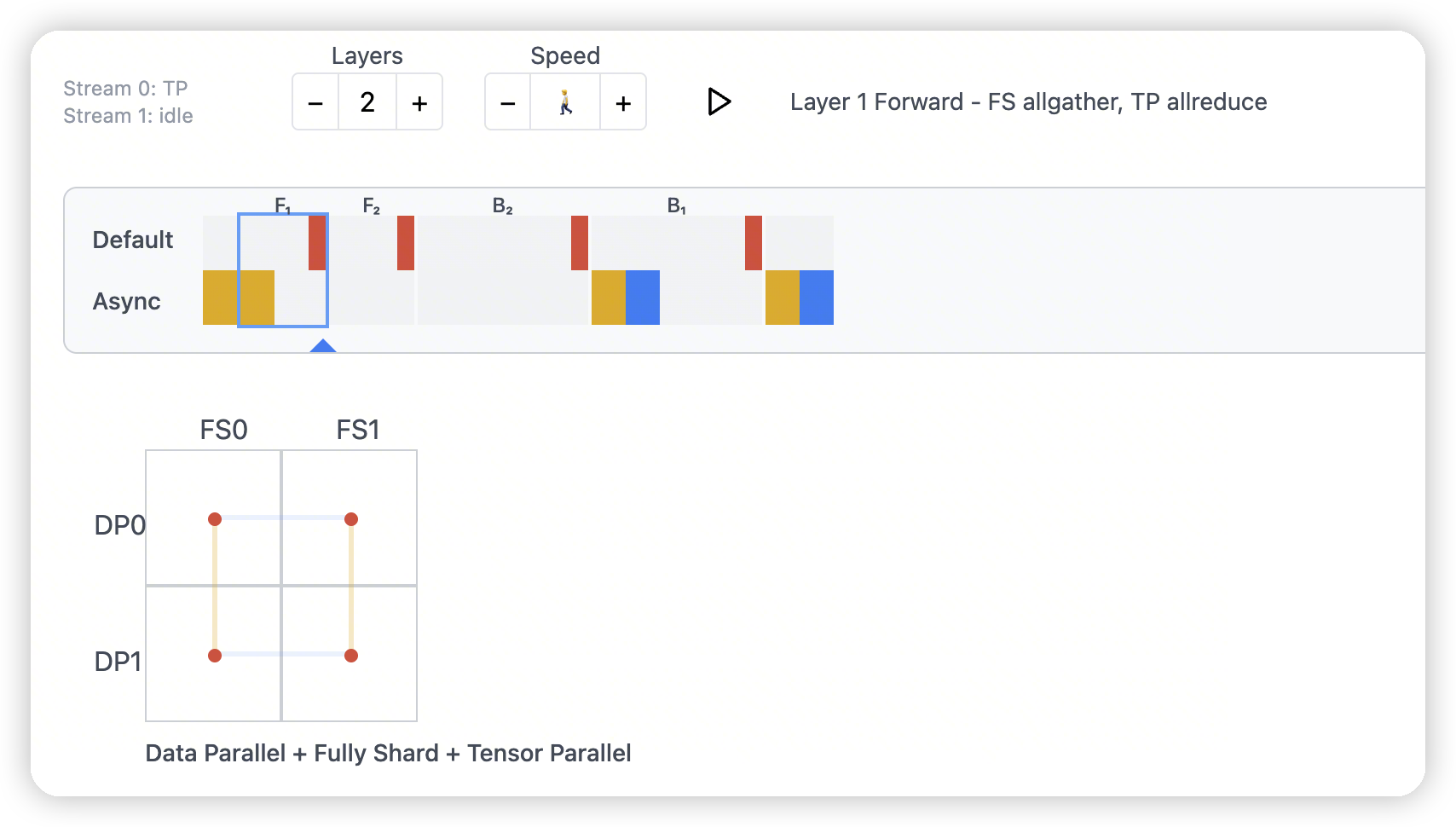This screenshot has height=827, width=1456.
Task: Click the red node at DP0, FS1
Action: click(x=351, y=519)
